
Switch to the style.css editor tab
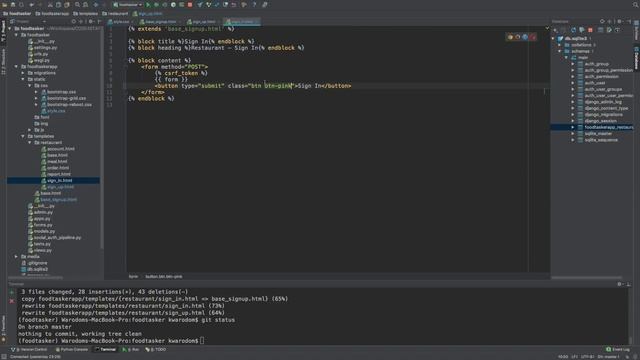[x=120, y=22]
